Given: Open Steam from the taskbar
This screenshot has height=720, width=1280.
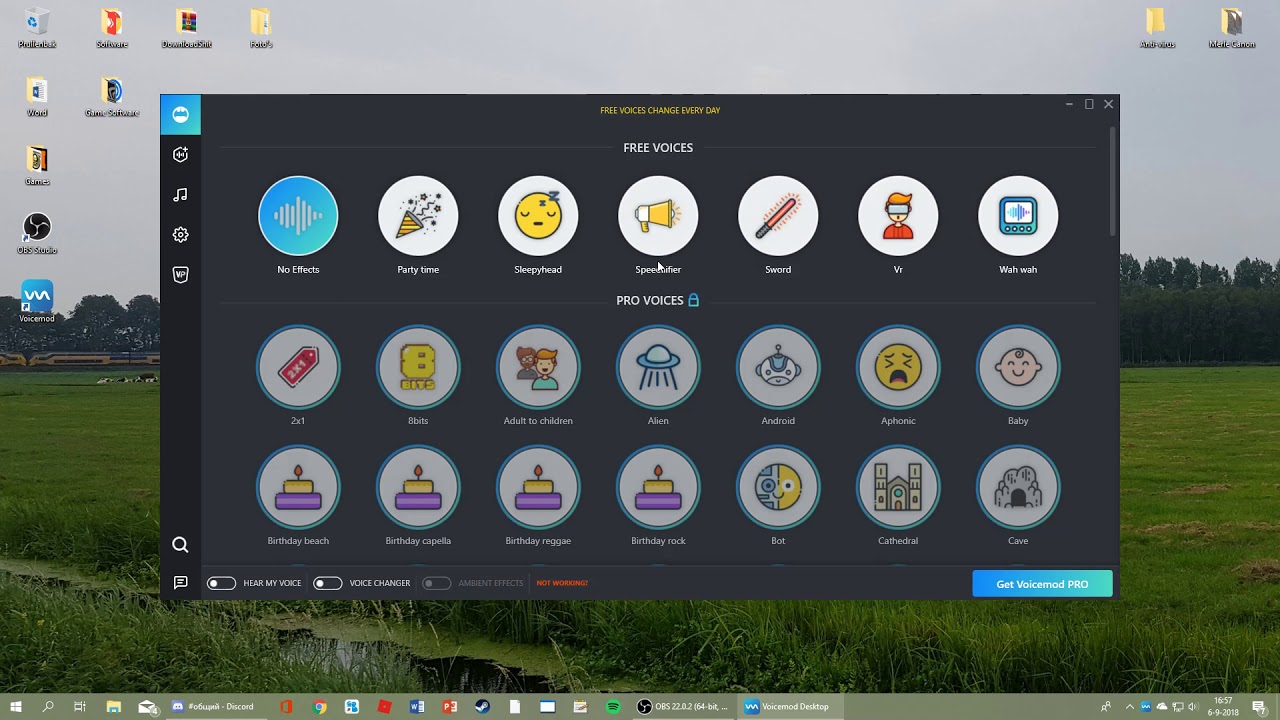Looking at the screenshot, I should [x=482, y=707].
